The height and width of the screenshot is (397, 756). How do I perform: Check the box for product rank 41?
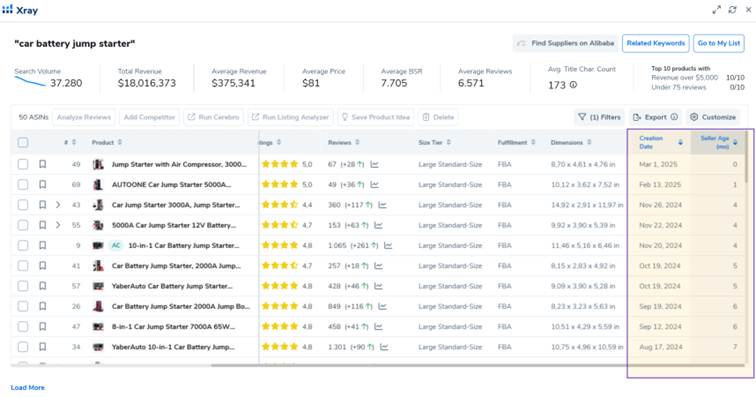click(x=23, y=266)
